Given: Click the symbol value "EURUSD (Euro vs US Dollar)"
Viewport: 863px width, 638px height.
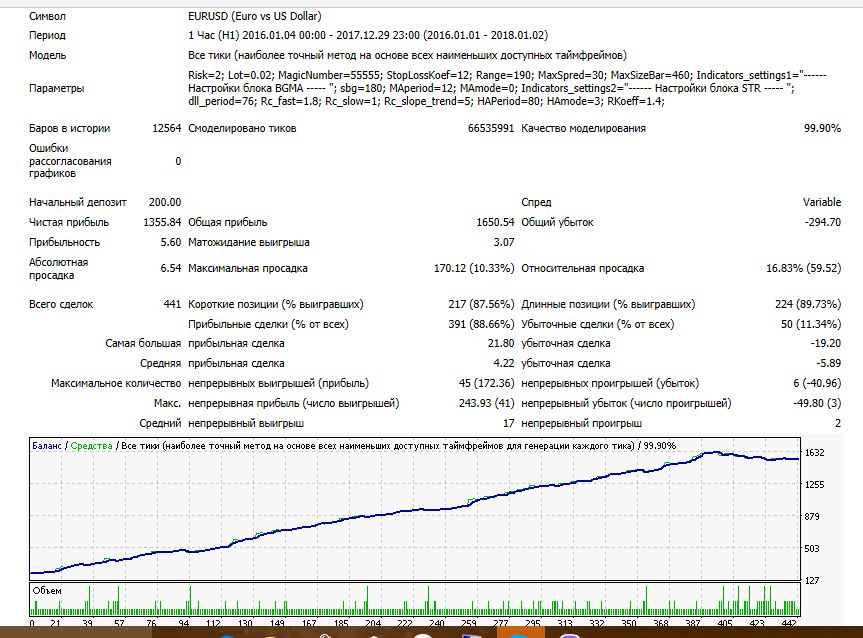Looking at the screenshot, I should (255, 17).
